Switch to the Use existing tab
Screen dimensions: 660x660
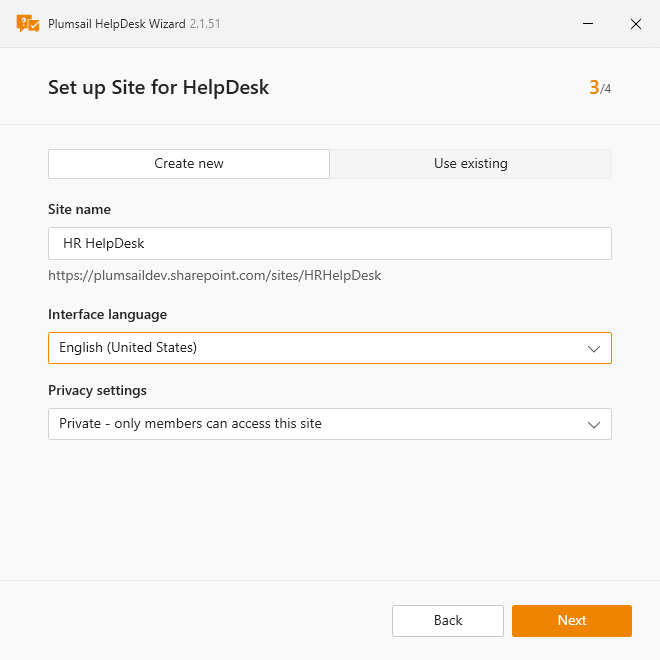point(471,164)
